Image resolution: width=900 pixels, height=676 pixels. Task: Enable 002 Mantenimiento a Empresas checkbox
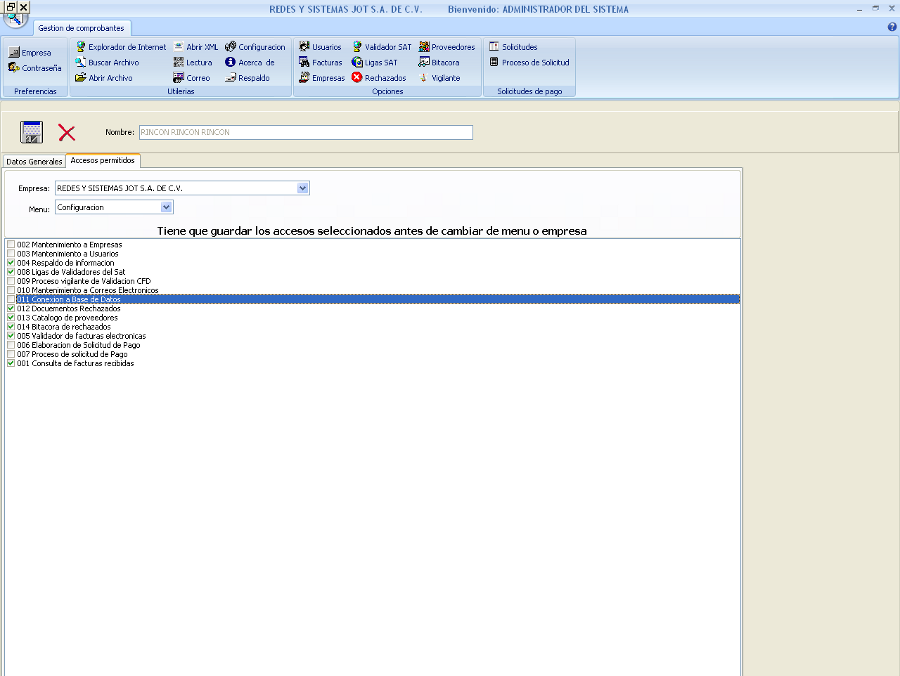(x=11, y=245)
